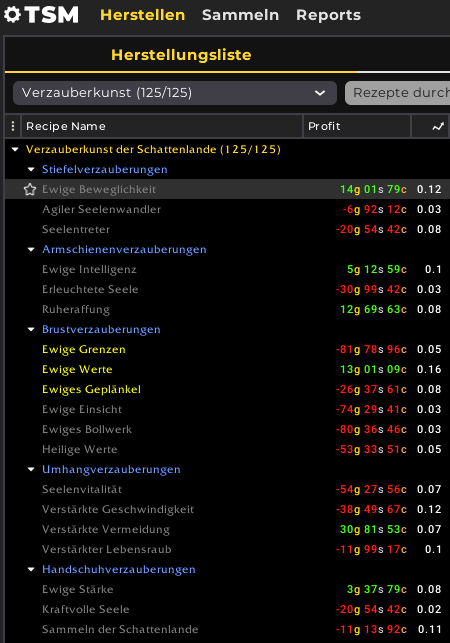The height and width of the screenshot is (643, 450).
Task: Collapse the Brustverzauberungen category arrow
Action: (x=31, y=329)
